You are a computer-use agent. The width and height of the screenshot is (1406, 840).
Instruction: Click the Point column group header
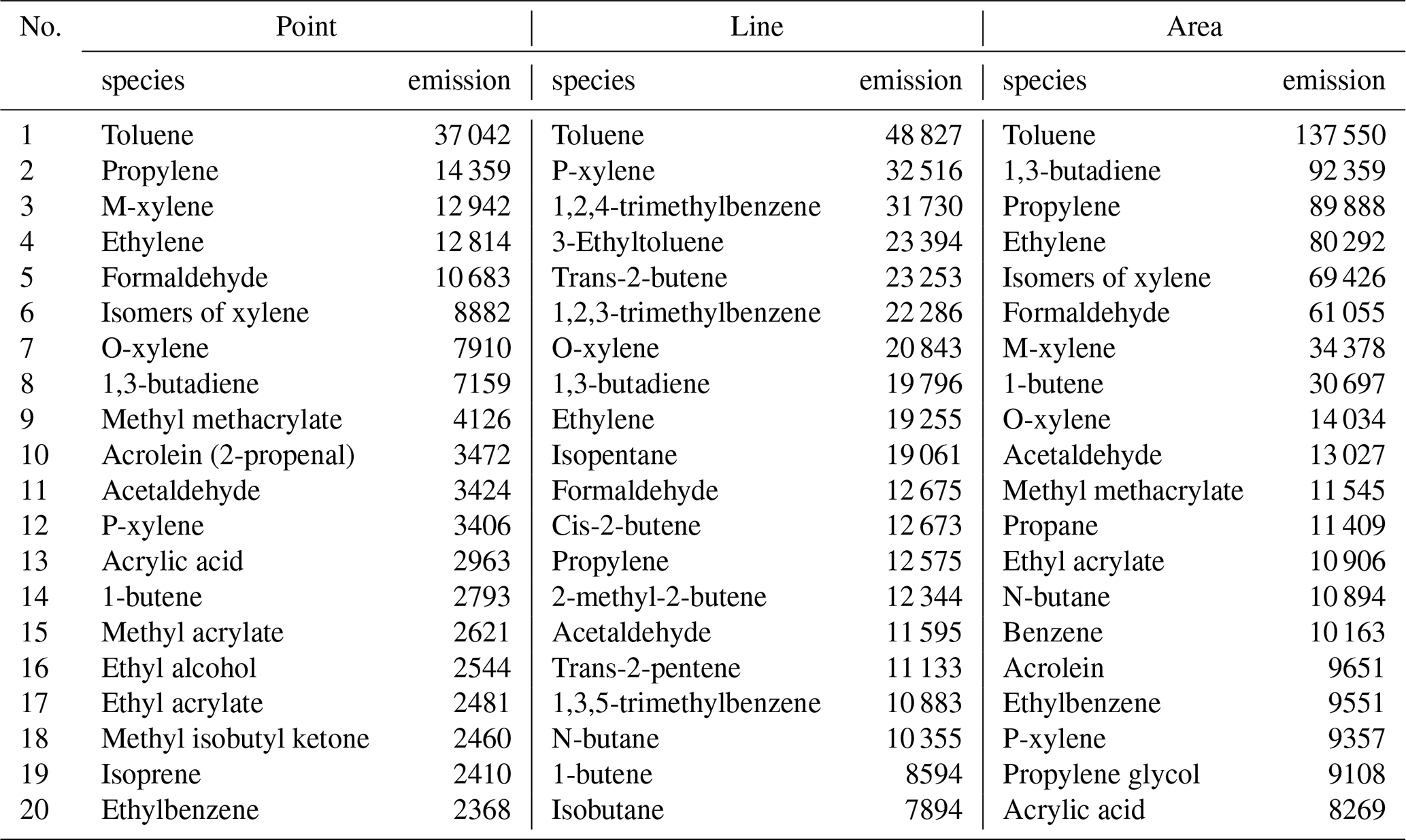point(305,27)
